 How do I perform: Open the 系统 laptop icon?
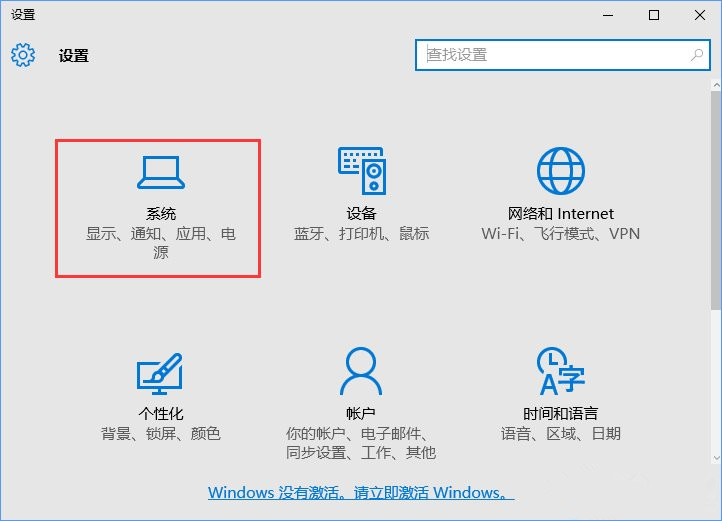(161, 173)
